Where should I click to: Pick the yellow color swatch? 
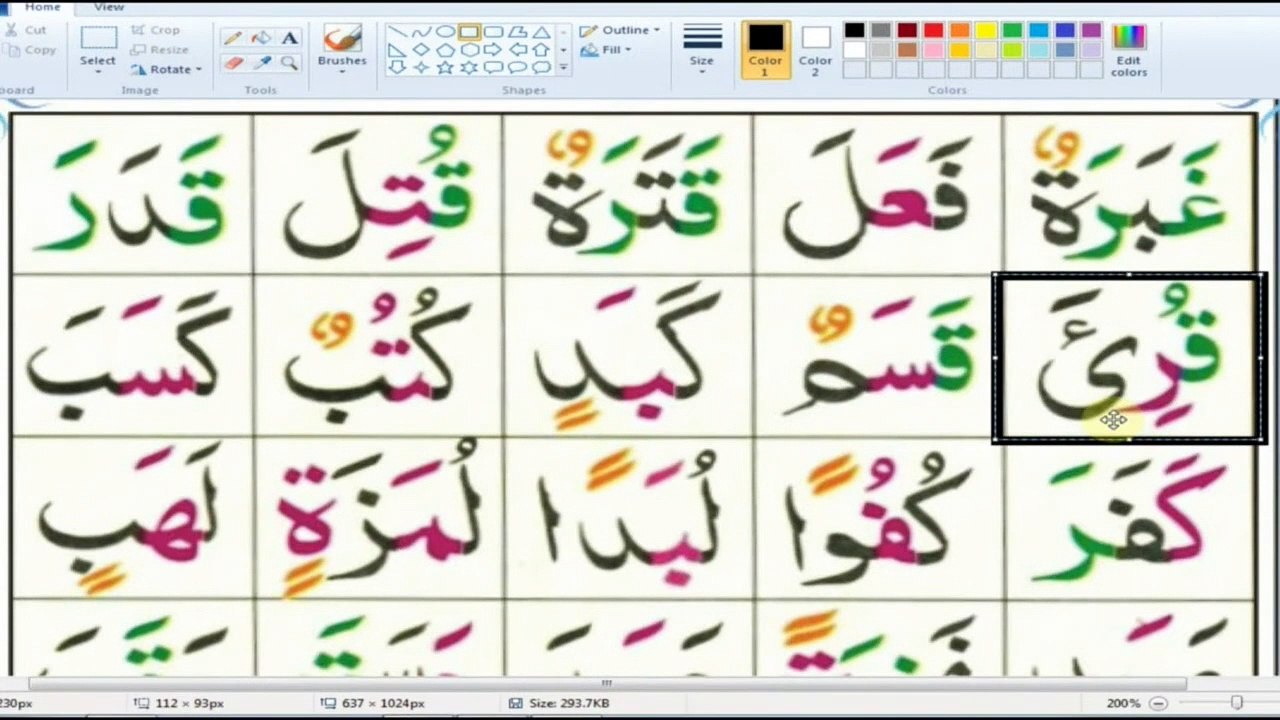point(986,31)
